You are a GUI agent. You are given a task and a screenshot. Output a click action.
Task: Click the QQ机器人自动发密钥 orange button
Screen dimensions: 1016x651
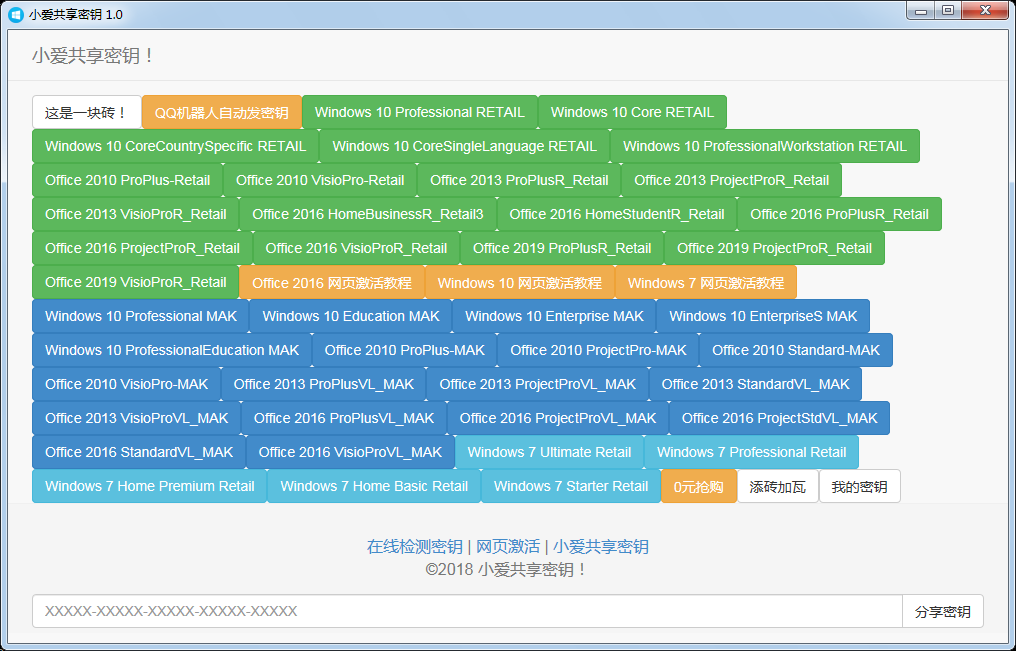tap(221, 113)
